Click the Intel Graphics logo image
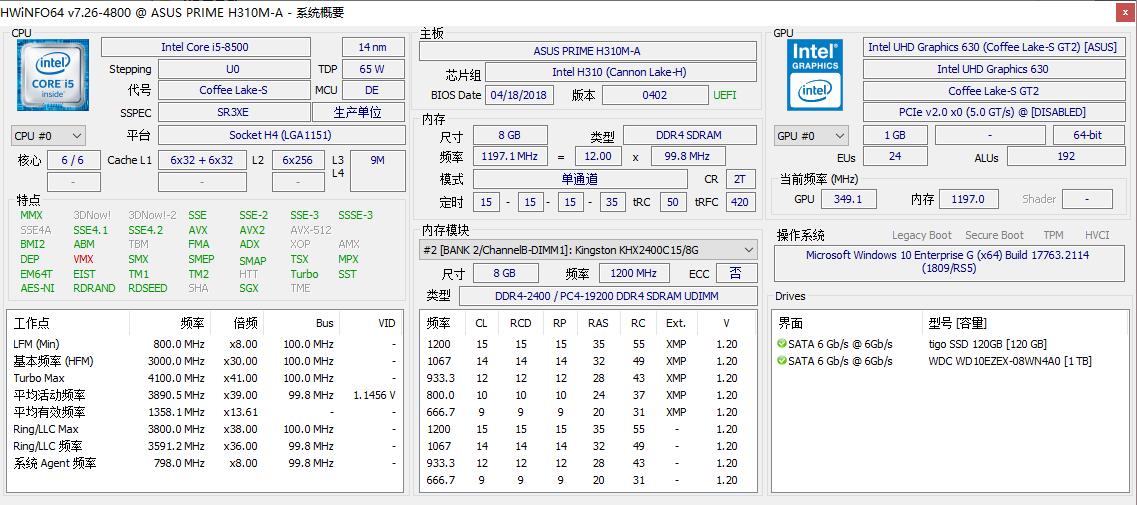The width and height of the screenshot is (1137, 505). [815, 75]
